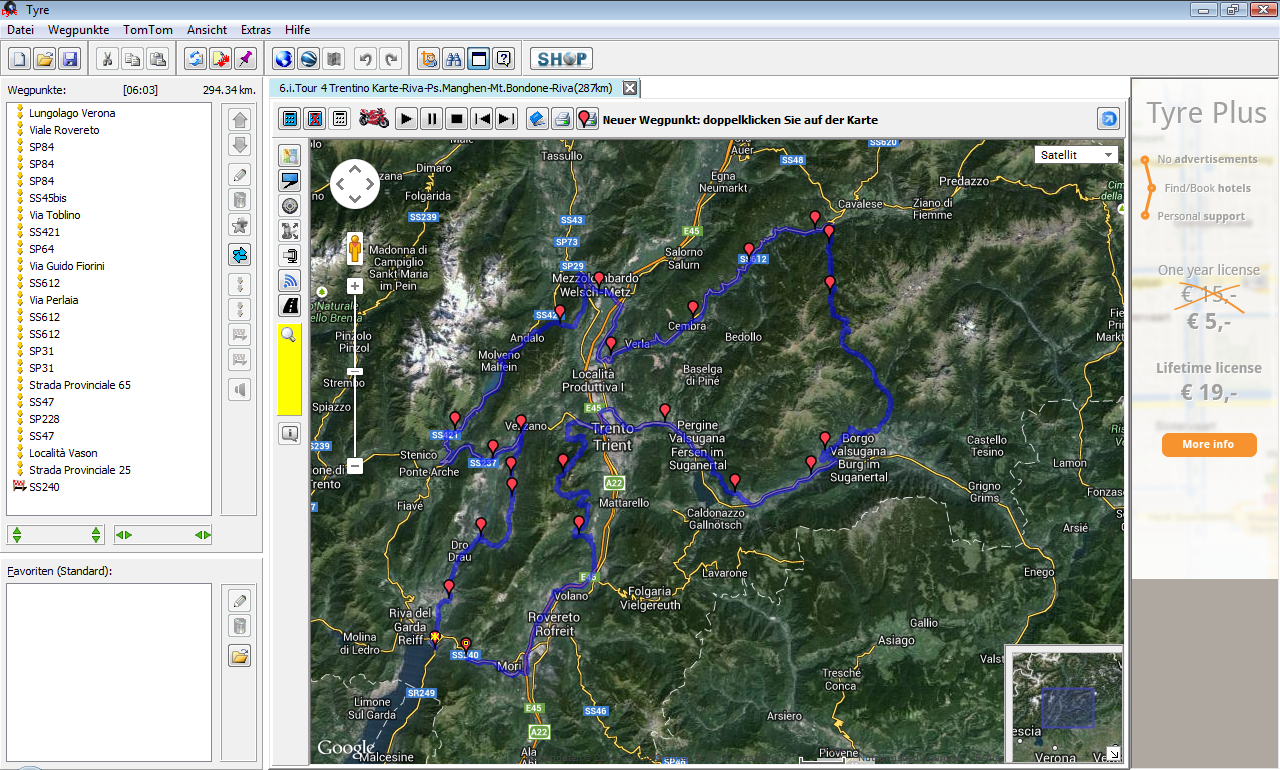1280x770 pixels.
Task: Click the road icon in the map sidebar
Action: pos(290,306)
